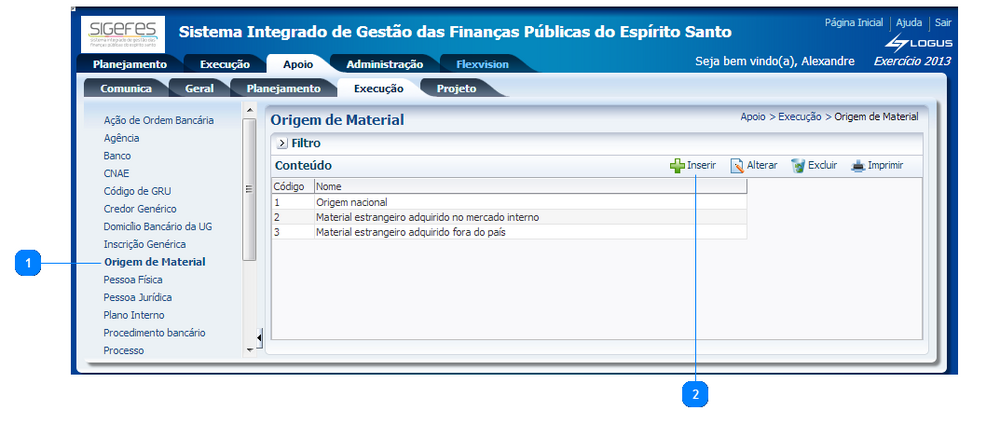The height and width of the screenshot is (424, 1000).
Task: Expand the Filtro section
Action: pyautogui.click(x=282, y=144)
